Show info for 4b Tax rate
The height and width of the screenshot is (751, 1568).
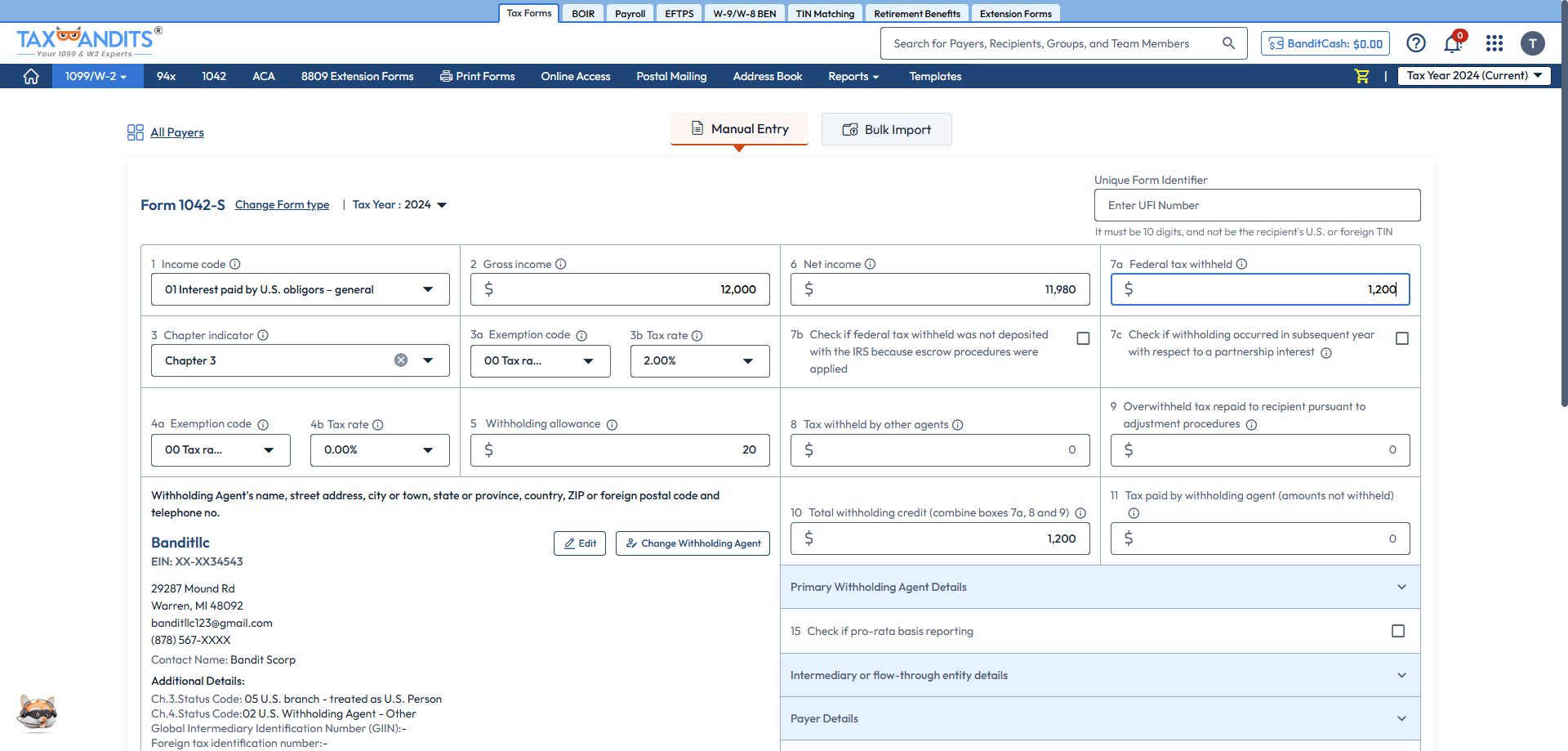click(378, 425)
